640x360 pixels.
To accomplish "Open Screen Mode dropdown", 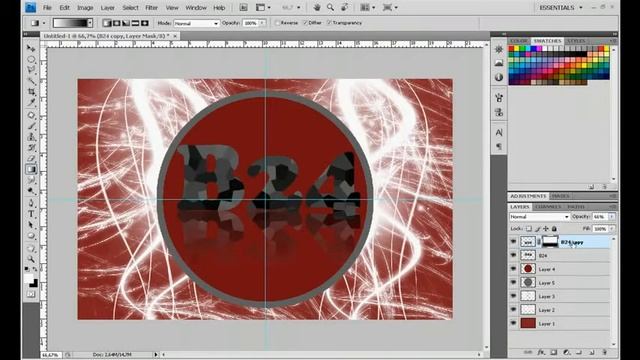I will pos(390,7).
